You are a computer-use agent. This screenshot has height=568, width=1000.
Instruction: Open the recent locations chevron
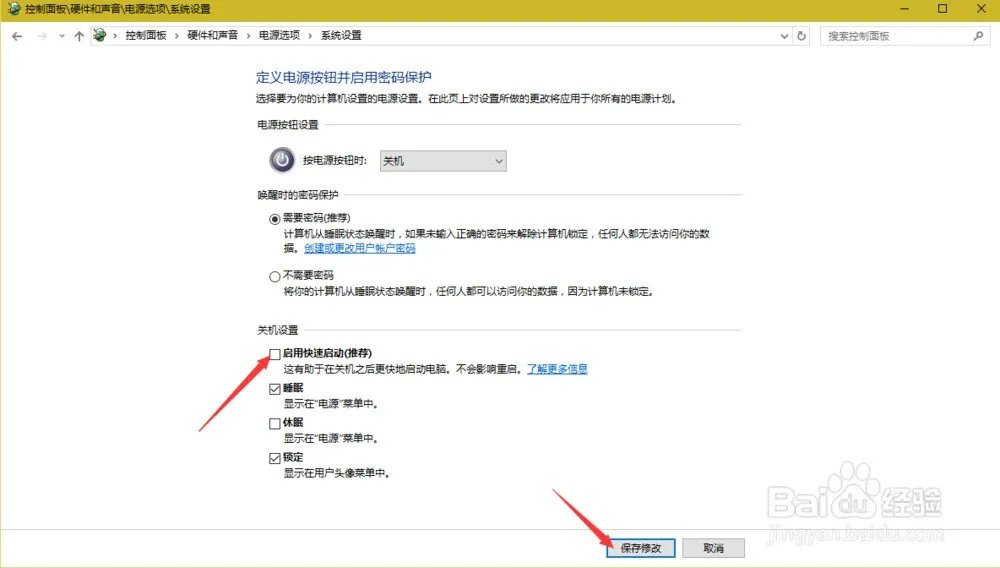click(x=61, y=36)
